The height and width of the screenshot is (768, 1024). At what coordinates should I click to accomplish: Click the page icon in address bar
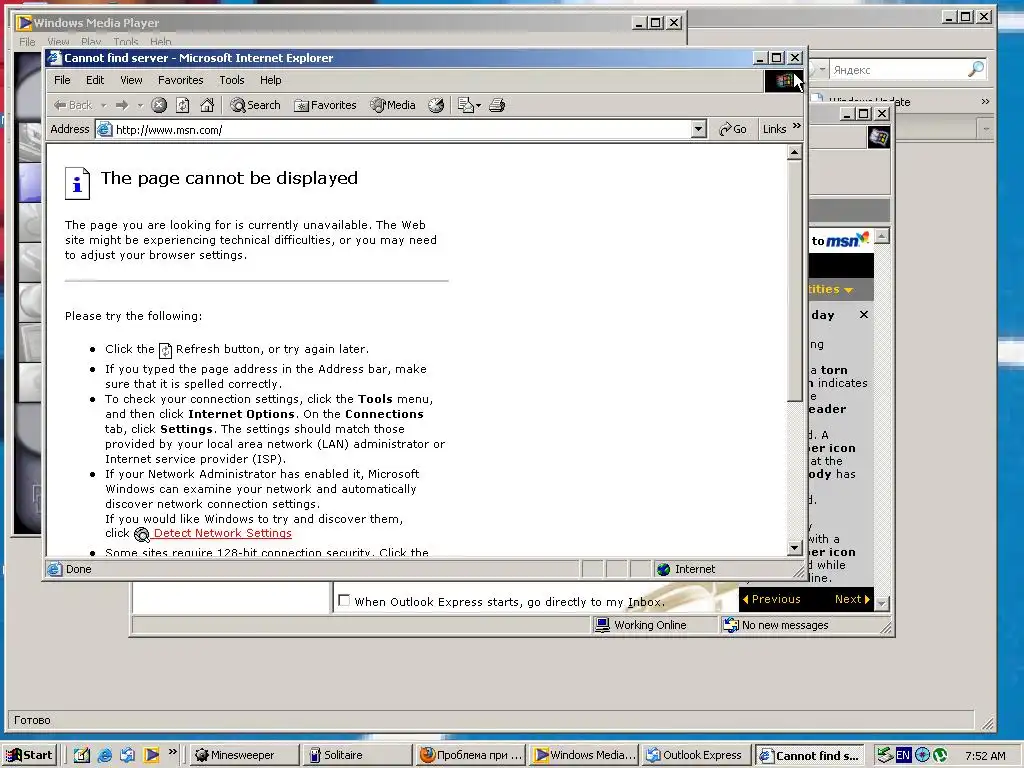(104, 129)
